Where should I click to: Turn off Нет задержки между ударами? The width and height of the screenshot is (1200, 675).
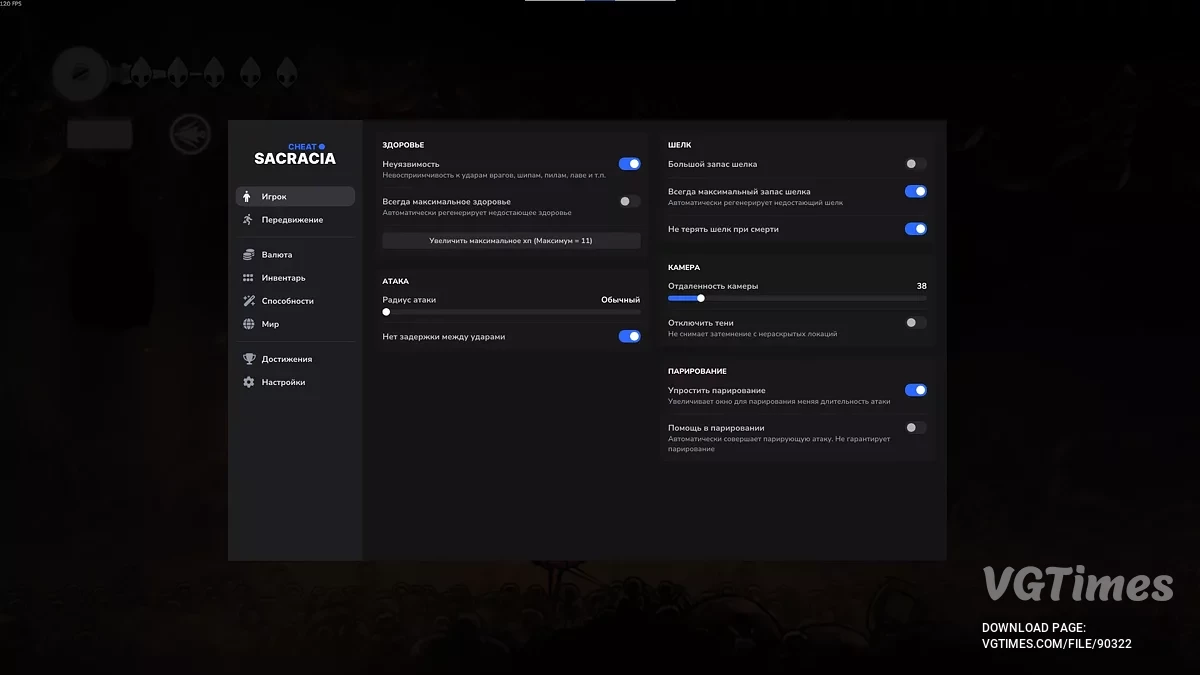pos(629,336)
